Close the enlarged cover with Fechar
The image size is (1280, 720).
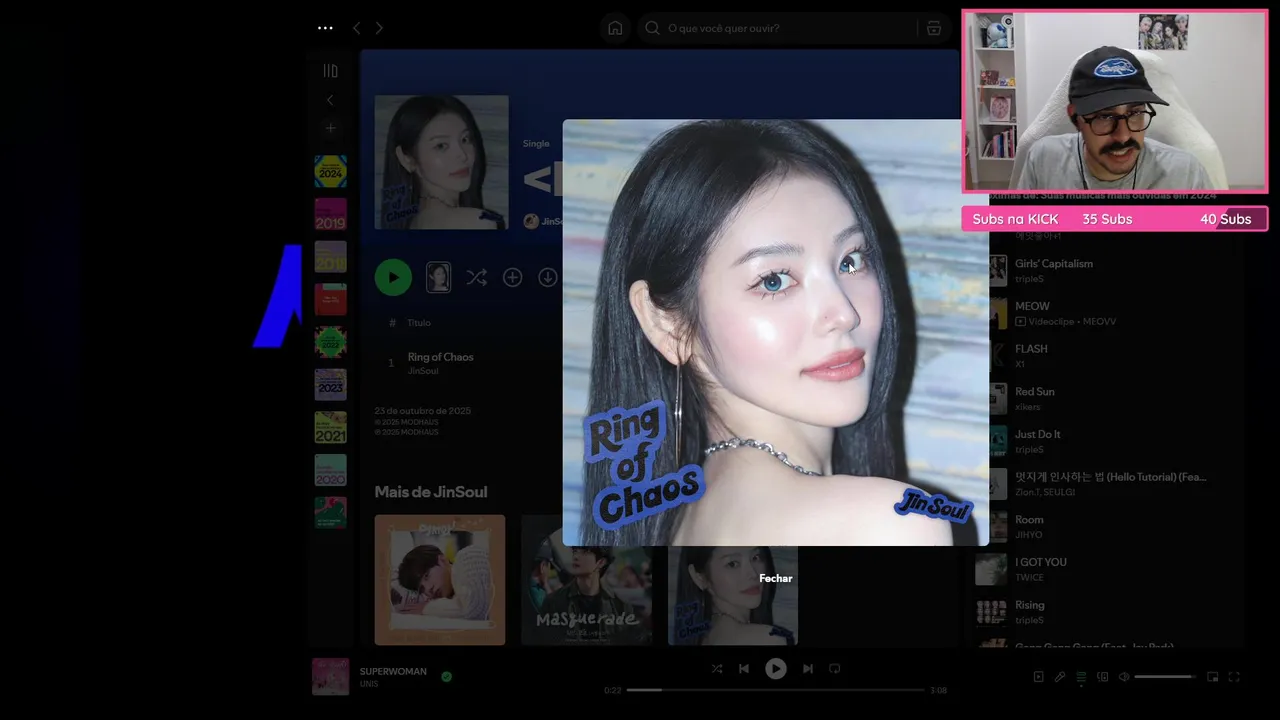click(775, 578)
